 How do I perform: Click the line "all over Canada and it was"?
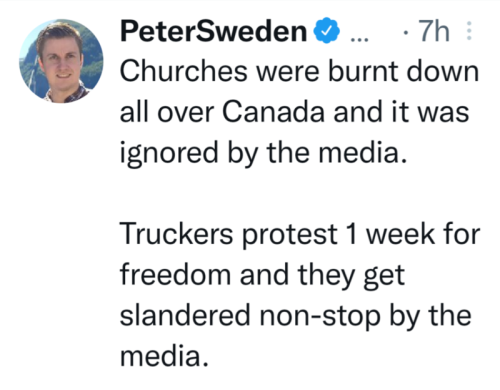(x=294, y=111)
